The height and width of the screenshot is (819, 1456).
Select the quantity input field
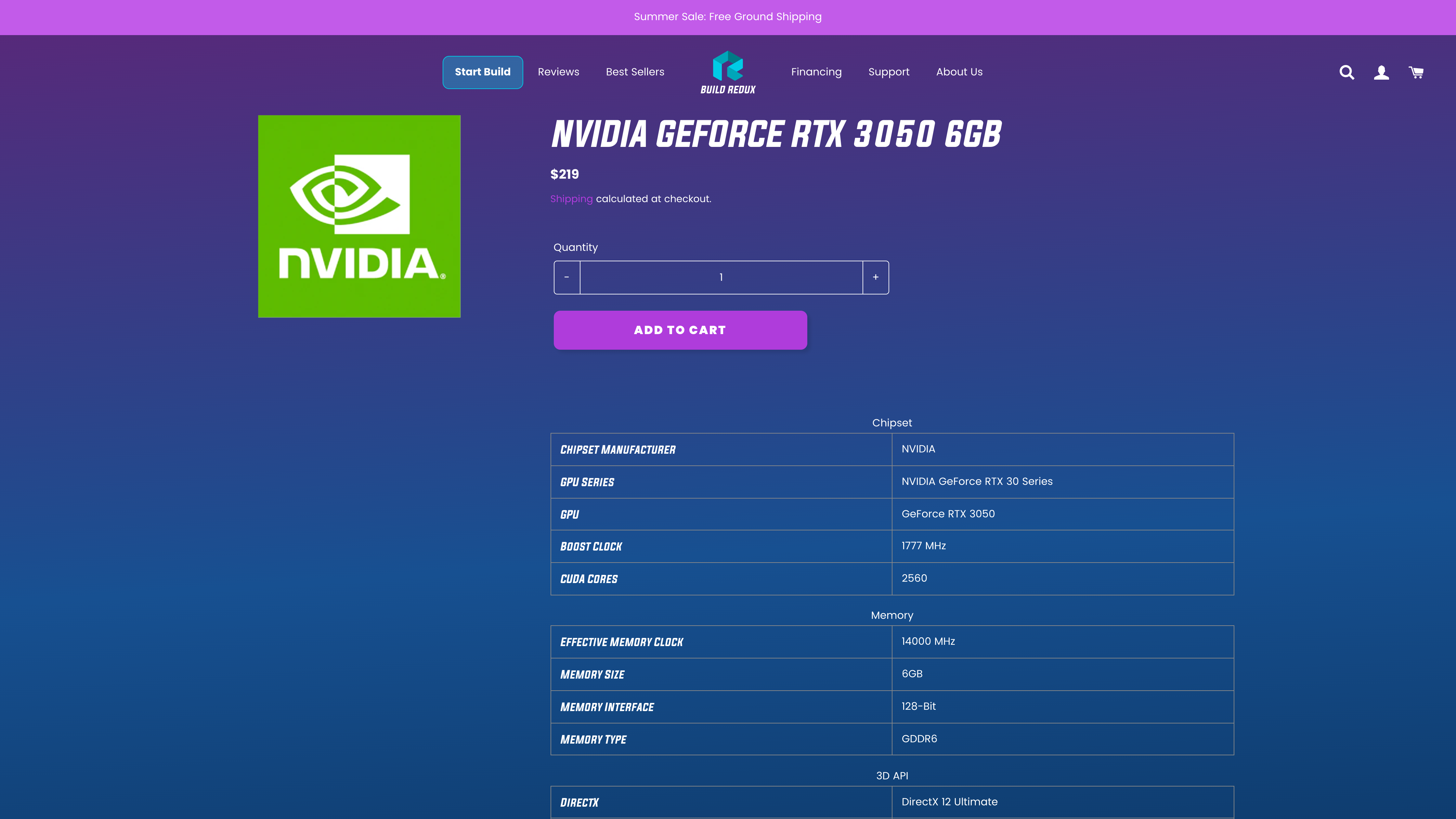pos(721,277)
